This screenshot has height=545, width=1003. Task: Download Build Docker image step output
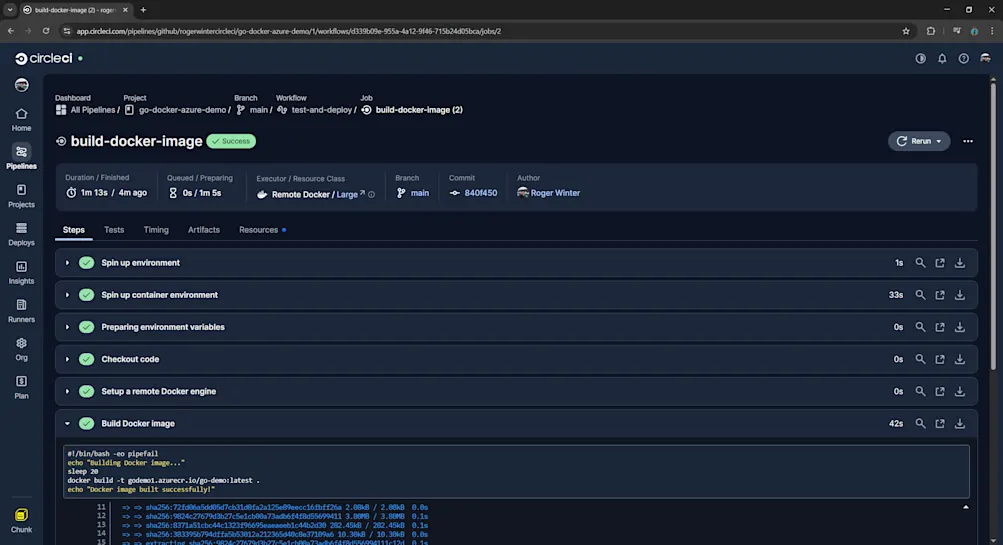(x=960, y=423)
